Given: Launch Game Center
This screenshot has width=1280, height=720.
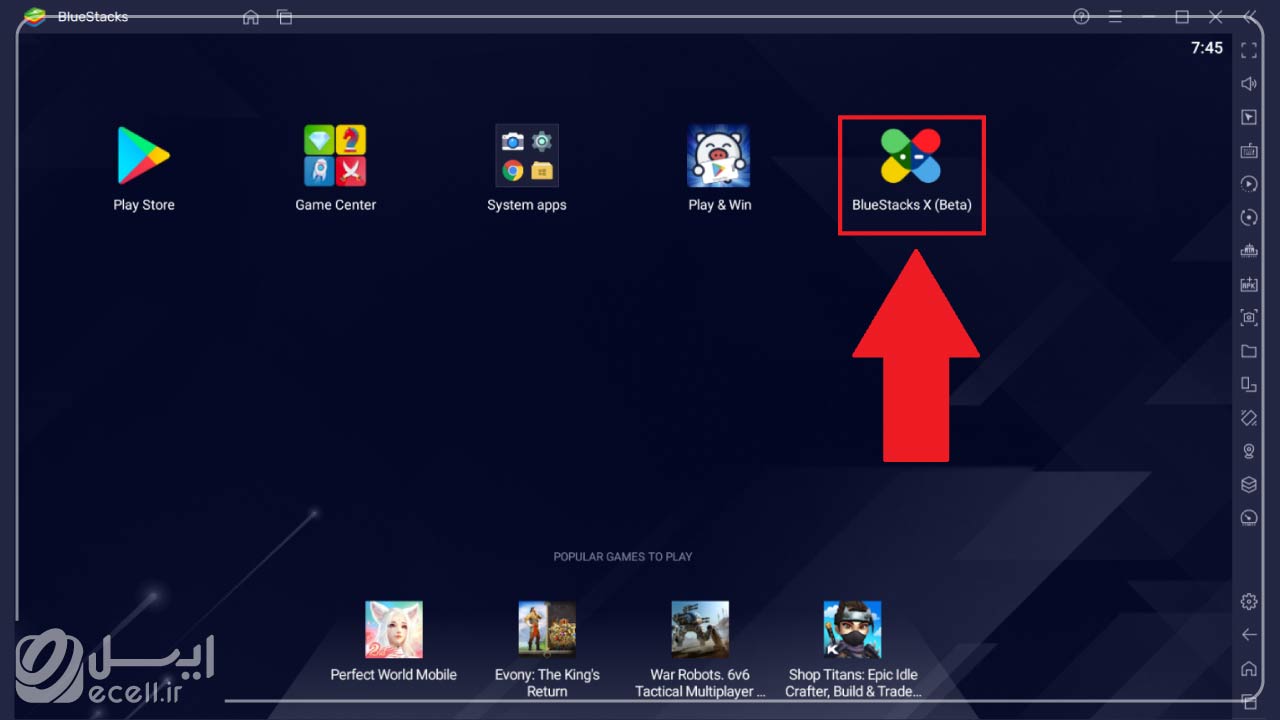Looking at the screenshot, I should pos(335,157).
